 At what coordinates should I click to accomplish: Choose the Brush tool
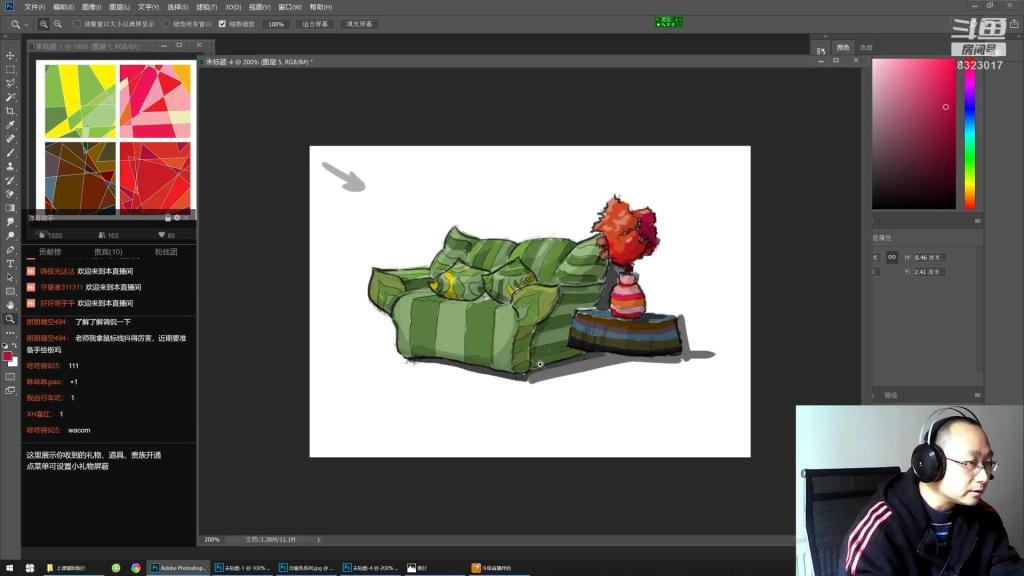11,153
